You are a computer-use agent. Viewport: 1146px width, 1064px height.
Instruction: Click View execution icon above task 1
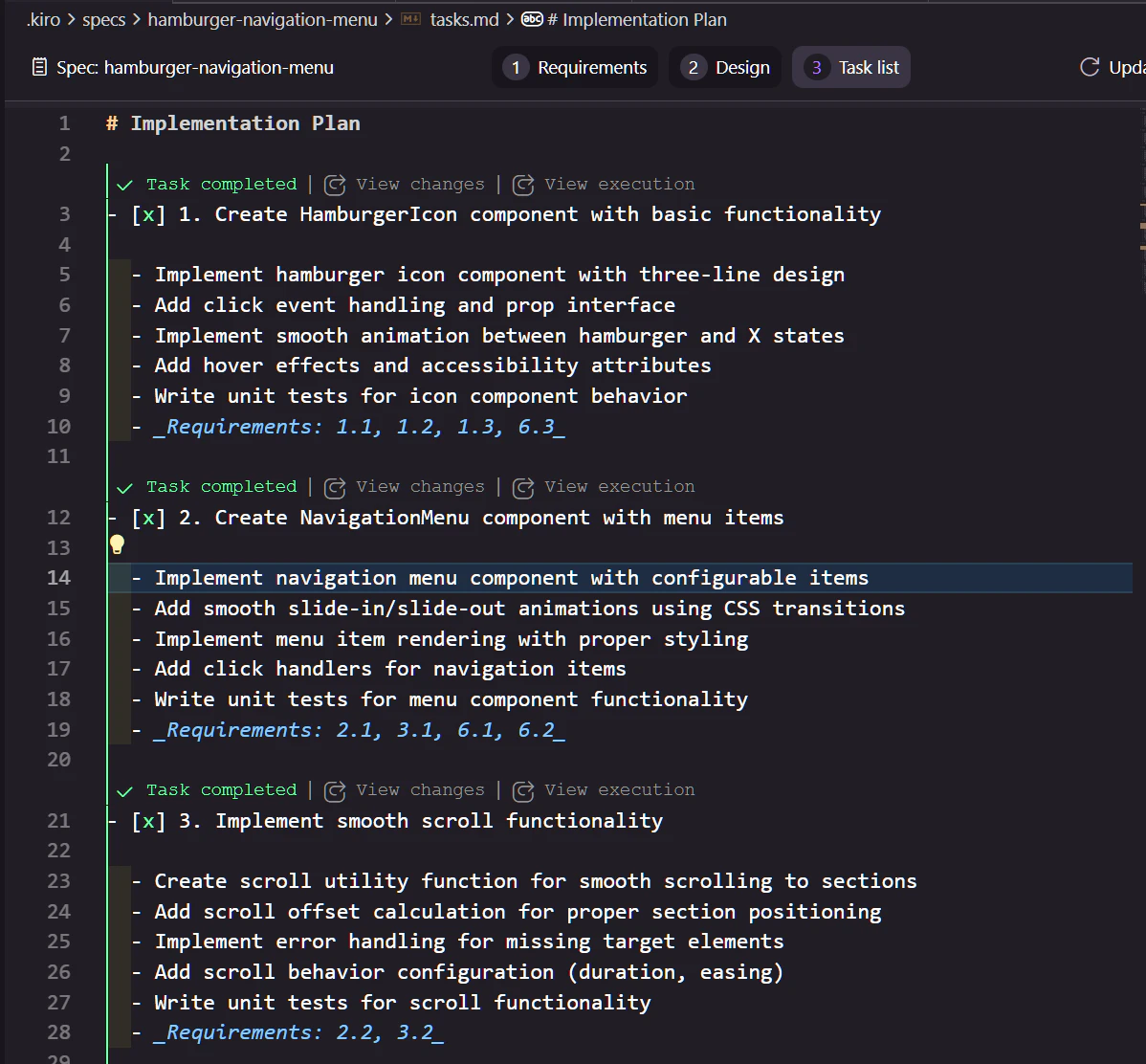[523, 185]
